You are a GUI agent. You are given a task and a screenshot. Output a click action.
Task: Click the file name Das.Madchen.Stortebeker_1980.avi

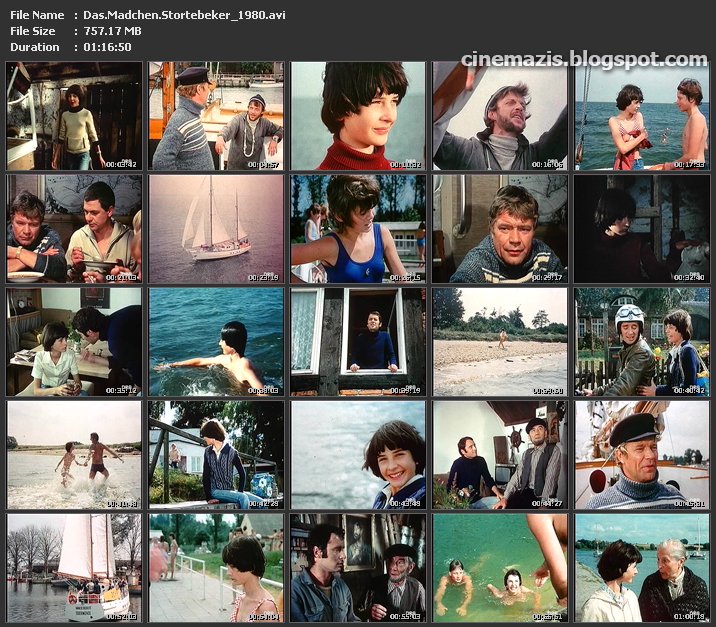[184, 15]
